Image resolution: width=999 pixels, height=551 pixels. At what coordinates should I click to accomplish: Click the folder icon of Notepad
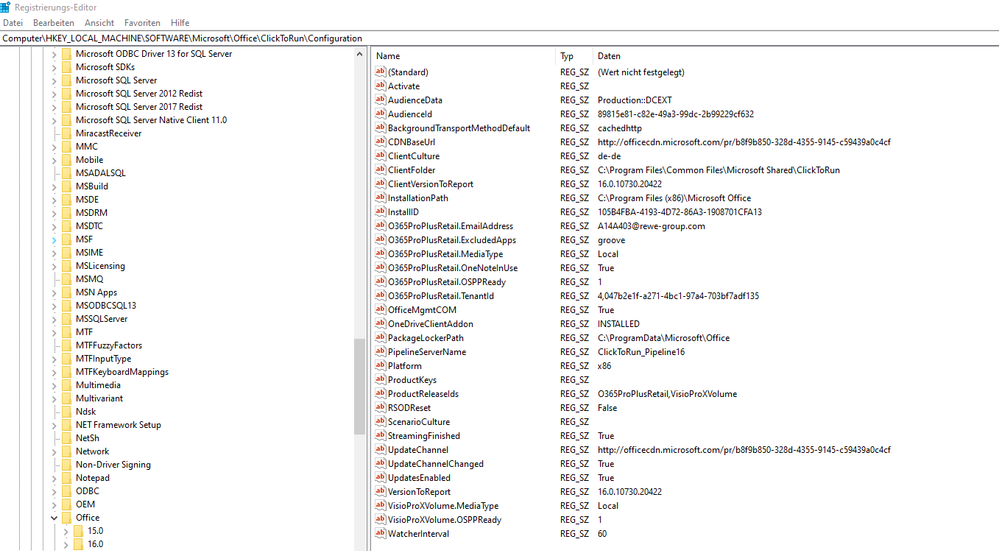tap(66, 478)
